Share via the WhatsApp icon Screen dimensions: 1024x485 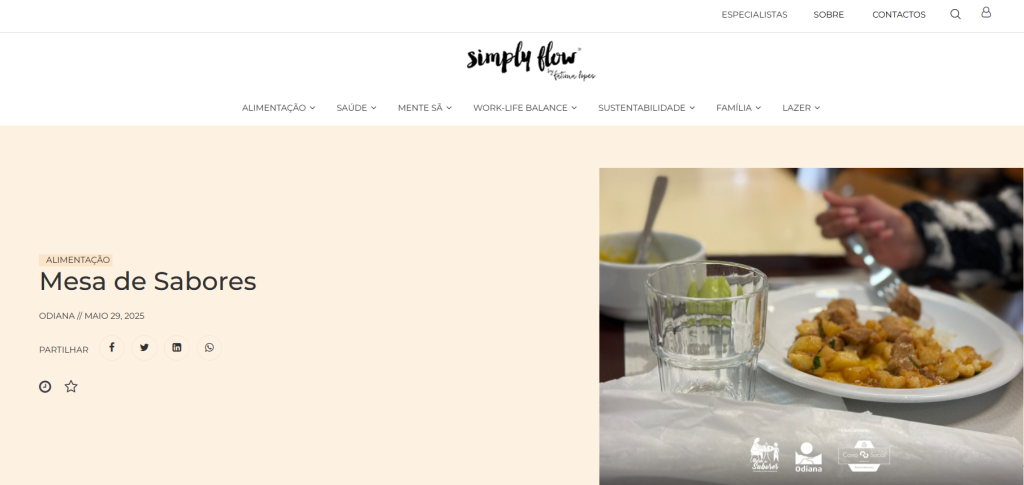[x=209, y=348]
